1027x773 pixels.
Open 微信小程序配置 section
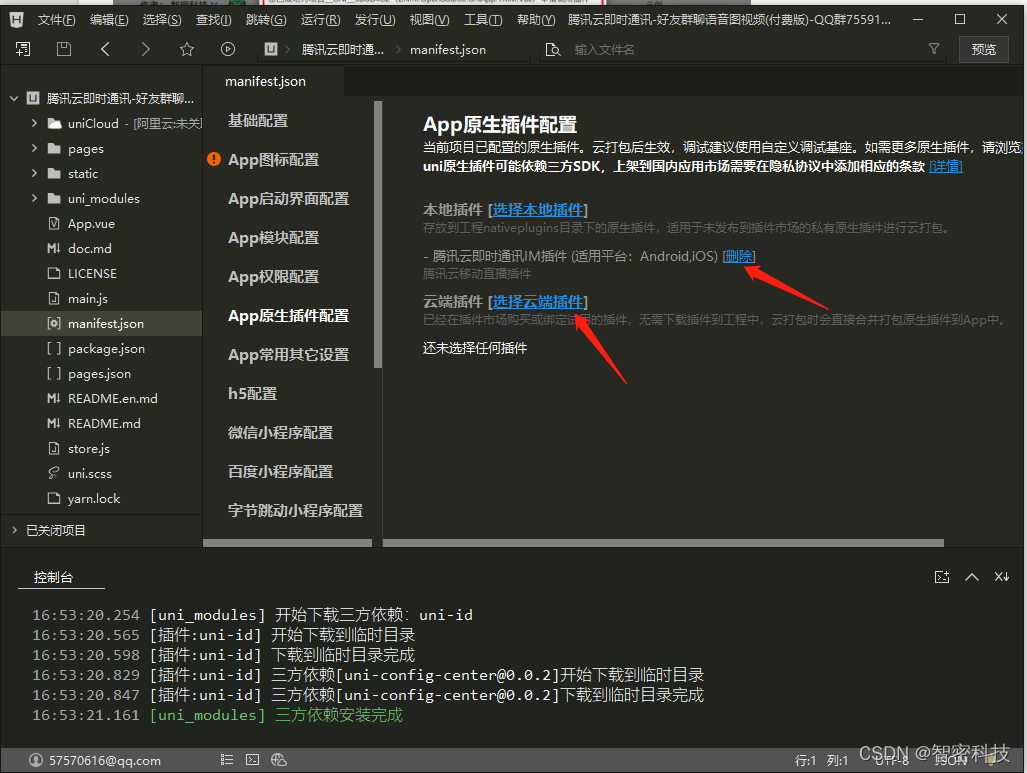pos(280,432)
